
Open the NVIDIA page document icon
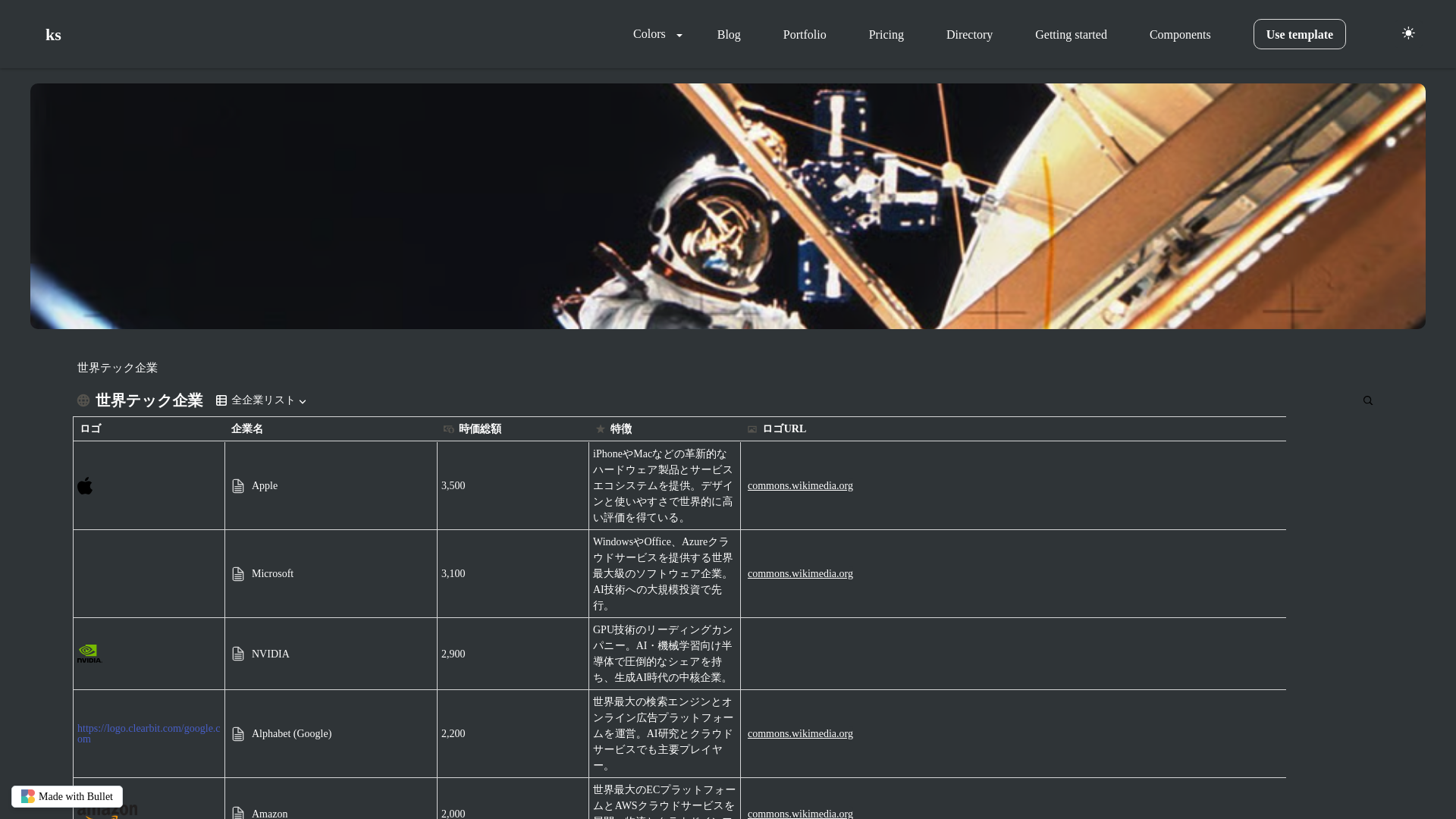(x=238, y=654)
